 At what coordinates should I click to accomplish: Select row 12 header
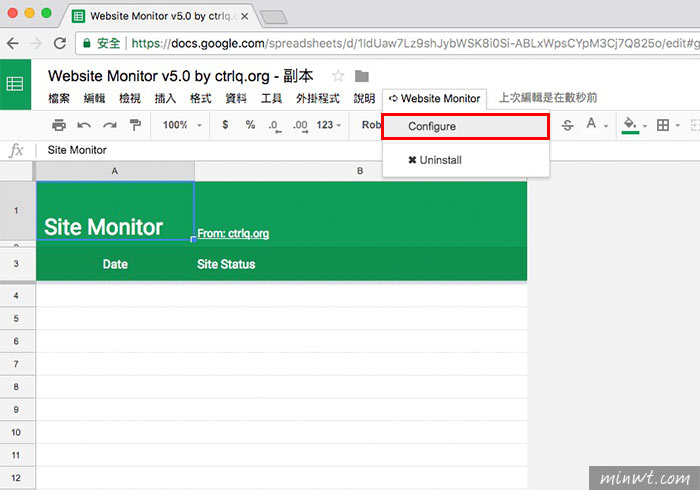(x=17, y=478)
